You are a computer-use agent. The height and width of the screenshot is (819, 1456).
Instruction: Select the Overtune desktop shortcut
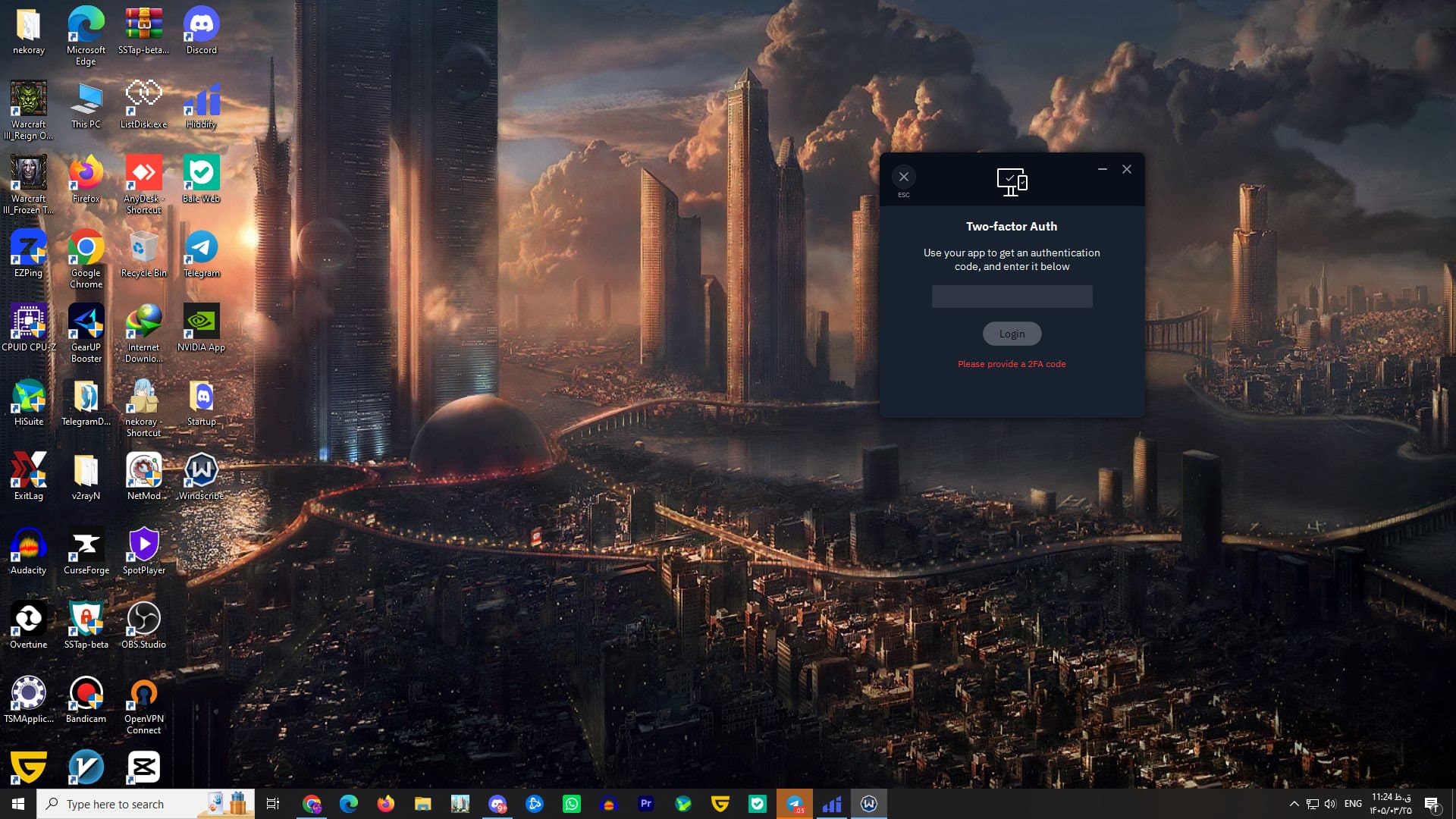pyautogui.click(x=29, y=626)
